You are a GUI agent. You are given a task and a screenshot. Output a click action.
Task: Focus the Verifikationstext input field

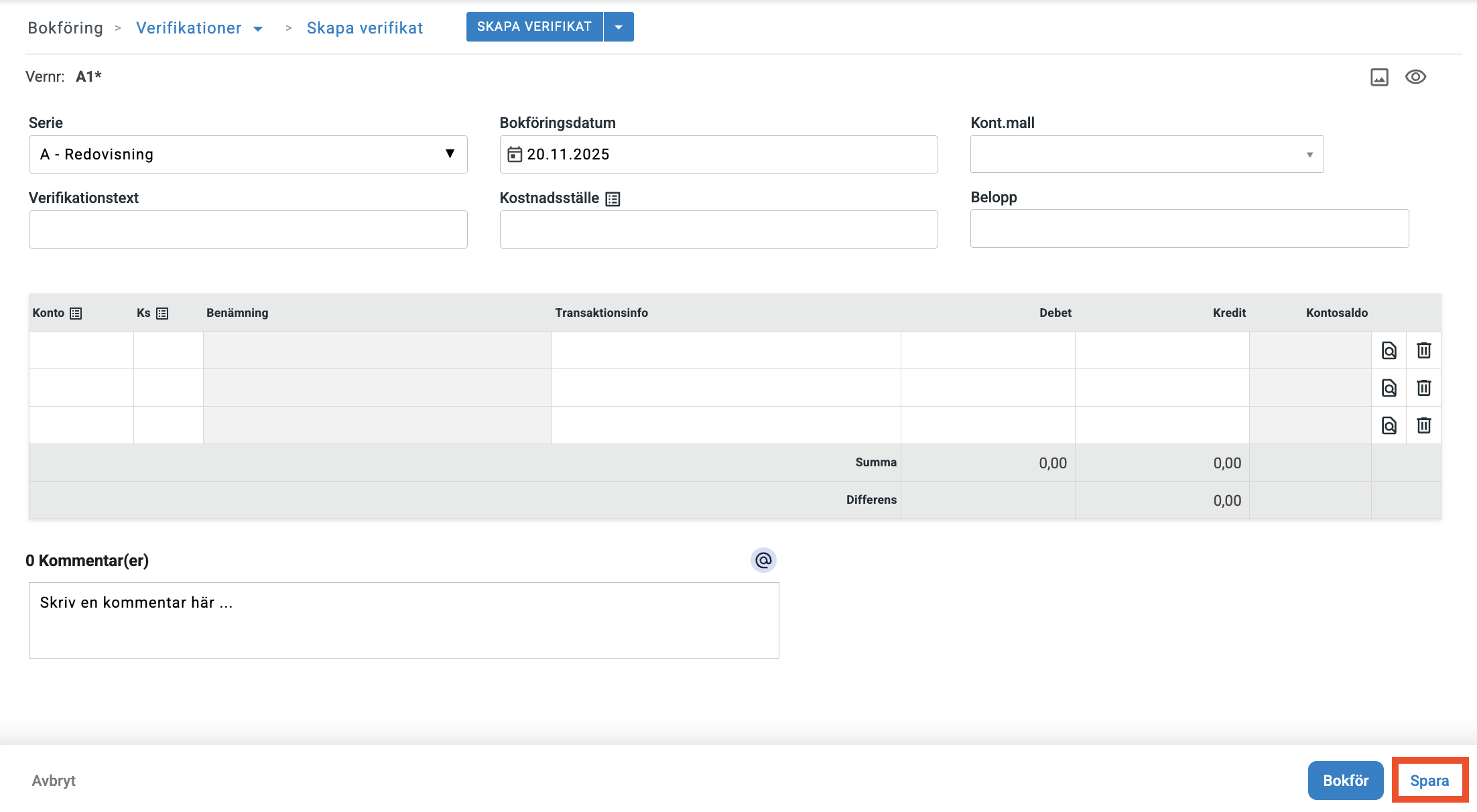(x=248, y=230)
